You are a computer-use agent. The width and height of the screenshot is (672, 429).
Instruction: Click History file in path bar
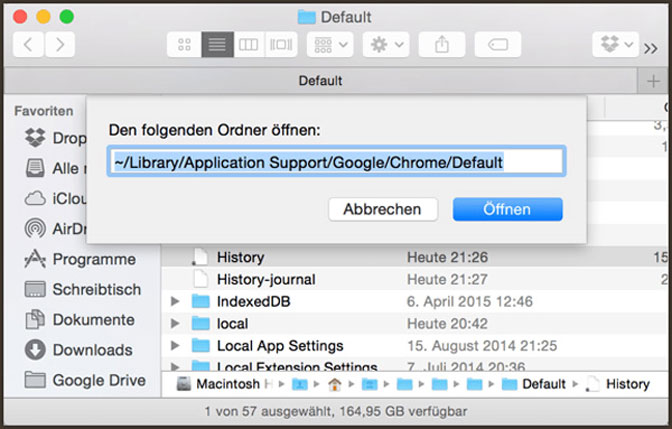(x=618, y=384)
